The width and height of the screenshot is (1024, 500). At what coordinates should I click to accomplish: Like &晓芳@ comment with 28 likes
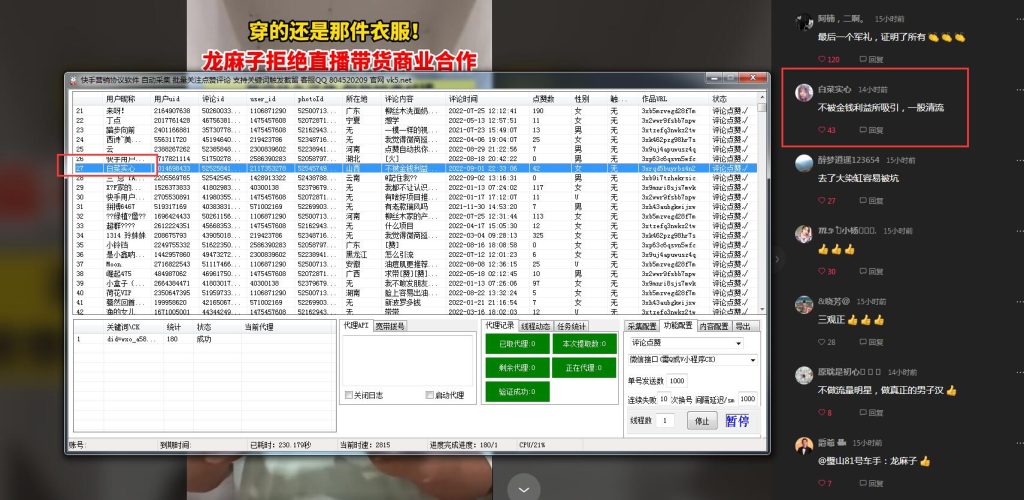827,342
